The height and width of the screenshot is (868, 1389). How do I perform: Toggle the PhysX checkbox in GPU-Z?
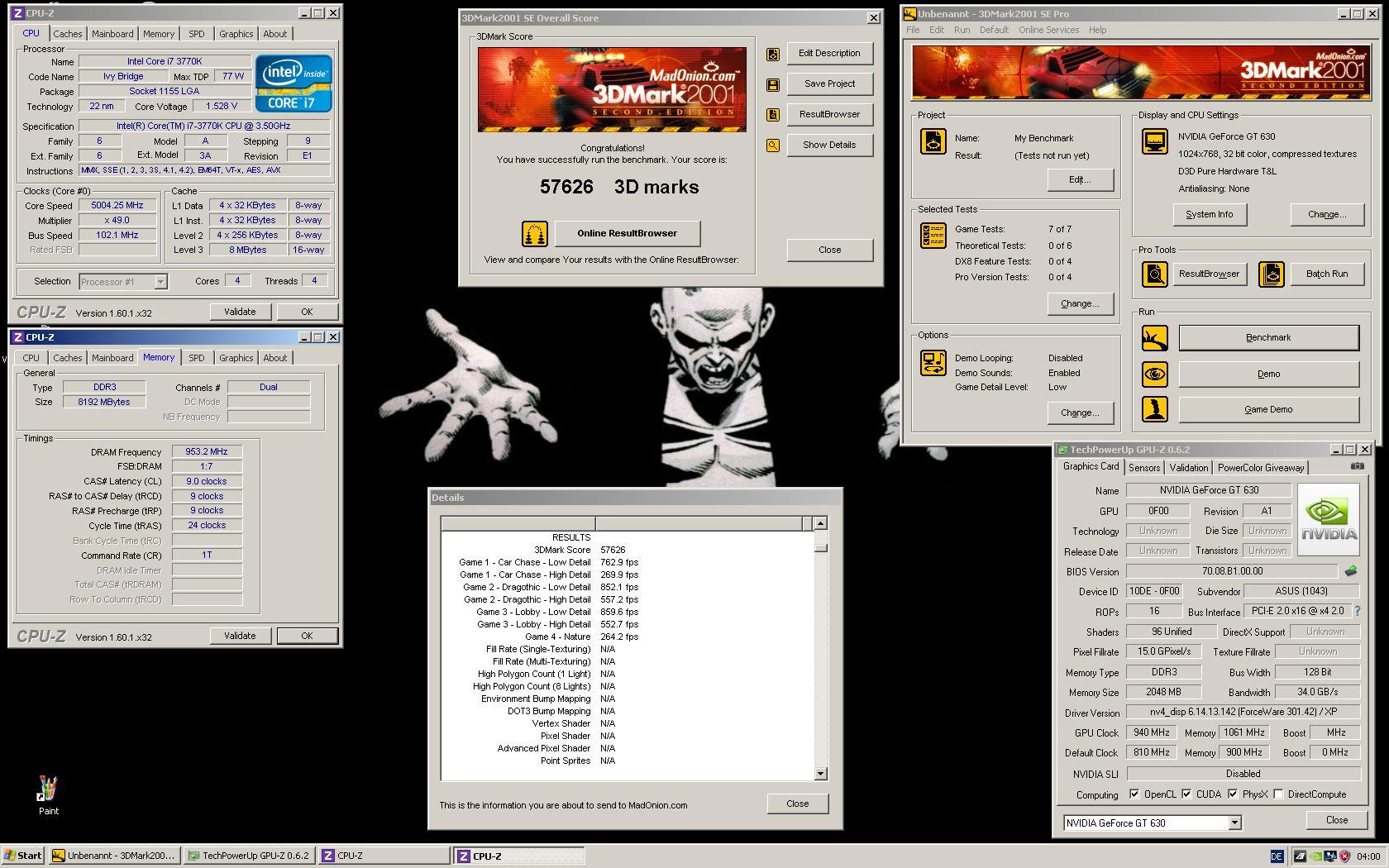1233,794
